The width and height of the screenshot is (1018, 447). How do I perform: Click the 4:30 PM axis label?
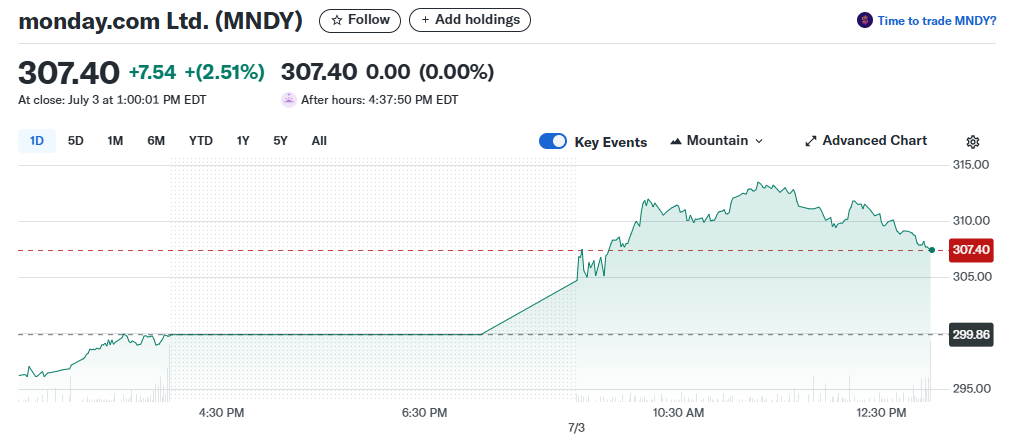pyautogui.click(x=222, y=413)
